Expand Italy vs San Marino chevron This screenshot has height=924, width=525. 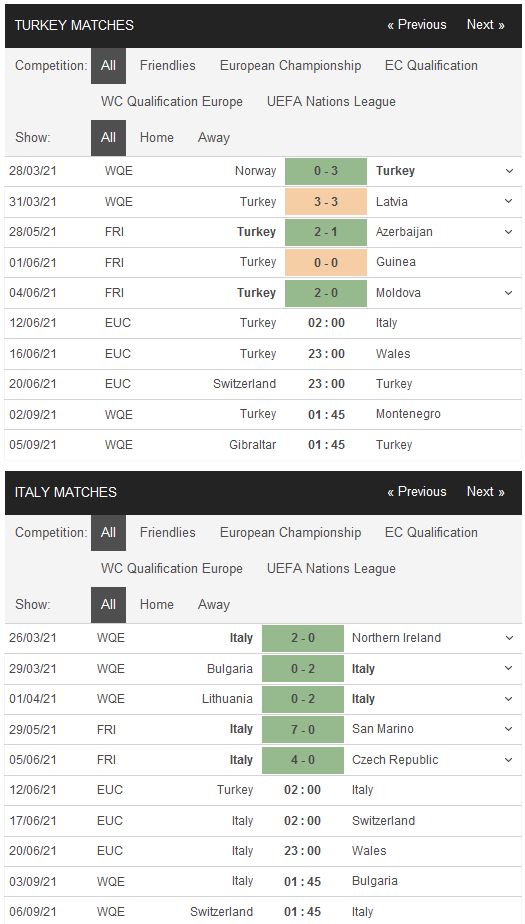coord(509,729)
